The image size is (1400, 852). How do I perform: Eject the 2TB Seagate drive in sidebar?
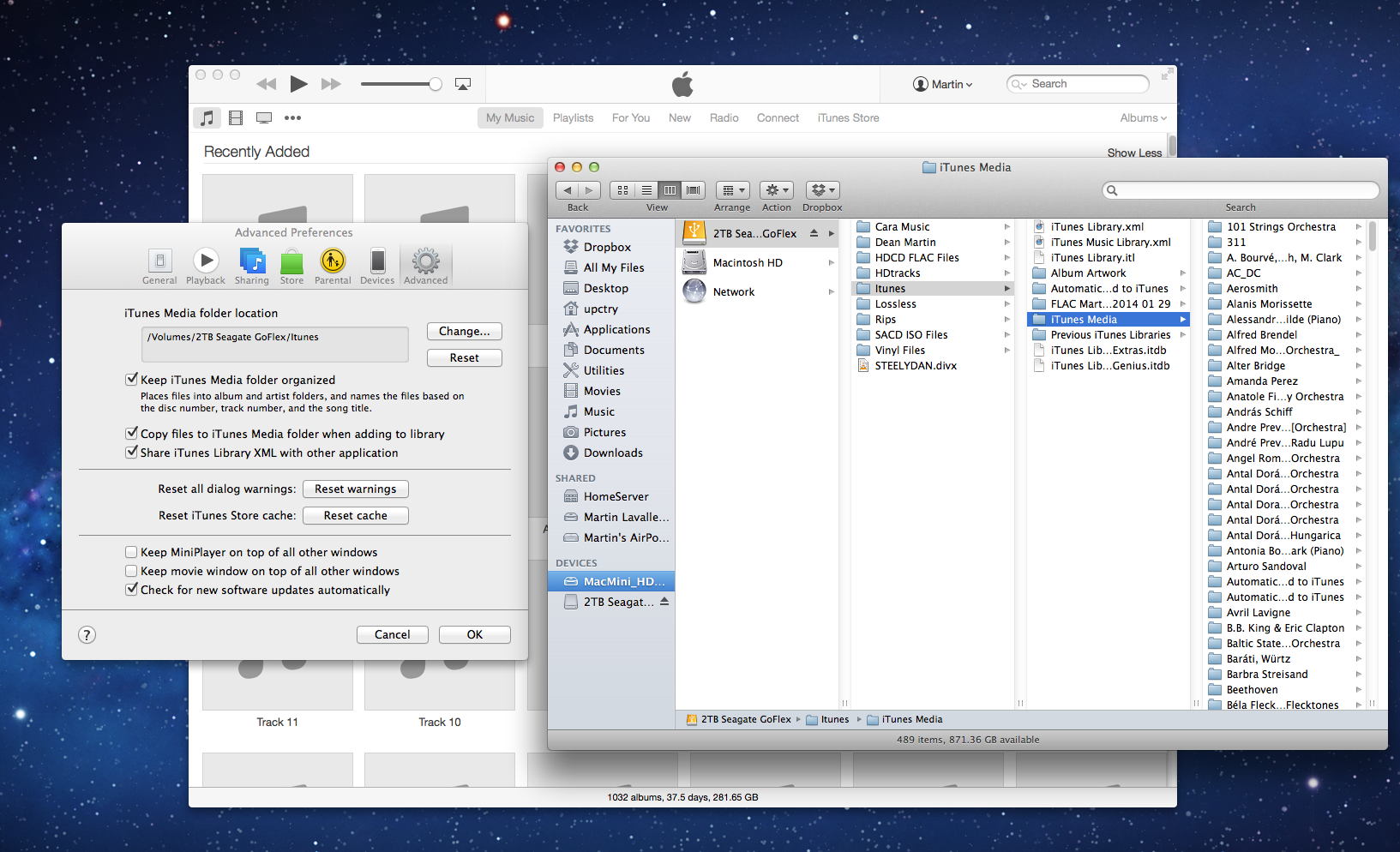click(x=664, y=602)
